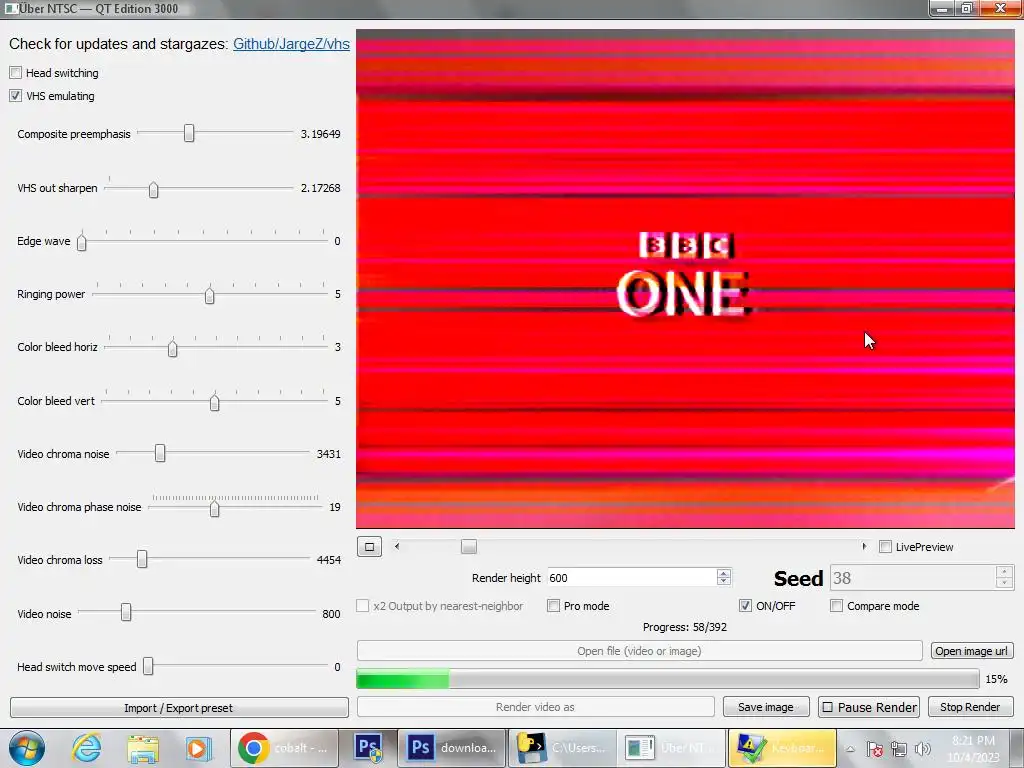Open the Windows Start menu orb
Viewport: 1024px width, 768px height.
tap(27, 748)
